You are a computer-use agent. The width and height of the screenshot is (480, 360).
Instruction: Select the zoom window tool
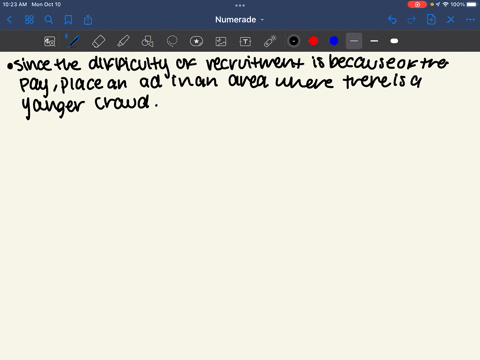click(50, 41)
